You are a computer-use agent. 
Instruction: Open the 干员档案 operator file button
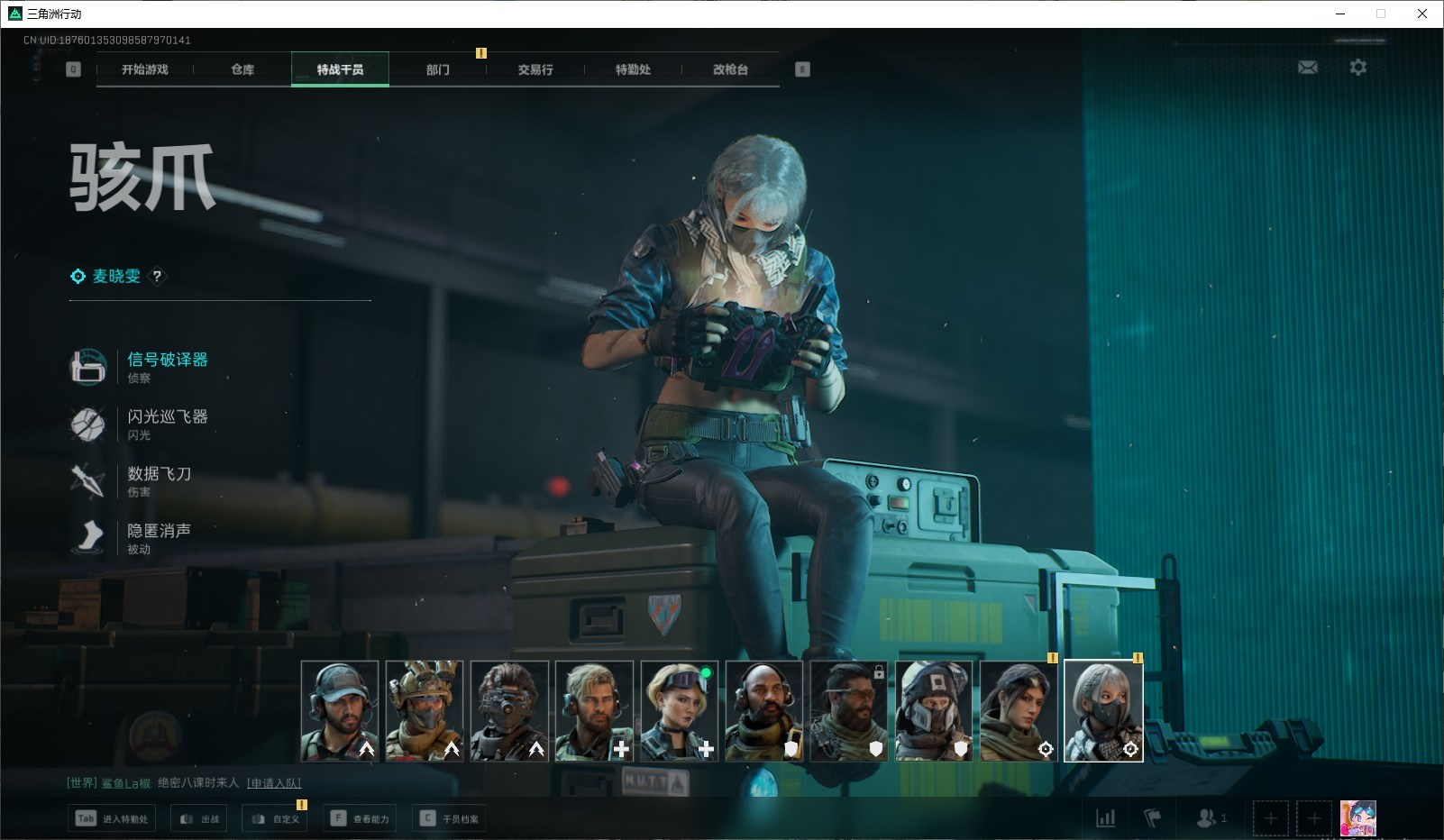449,818
